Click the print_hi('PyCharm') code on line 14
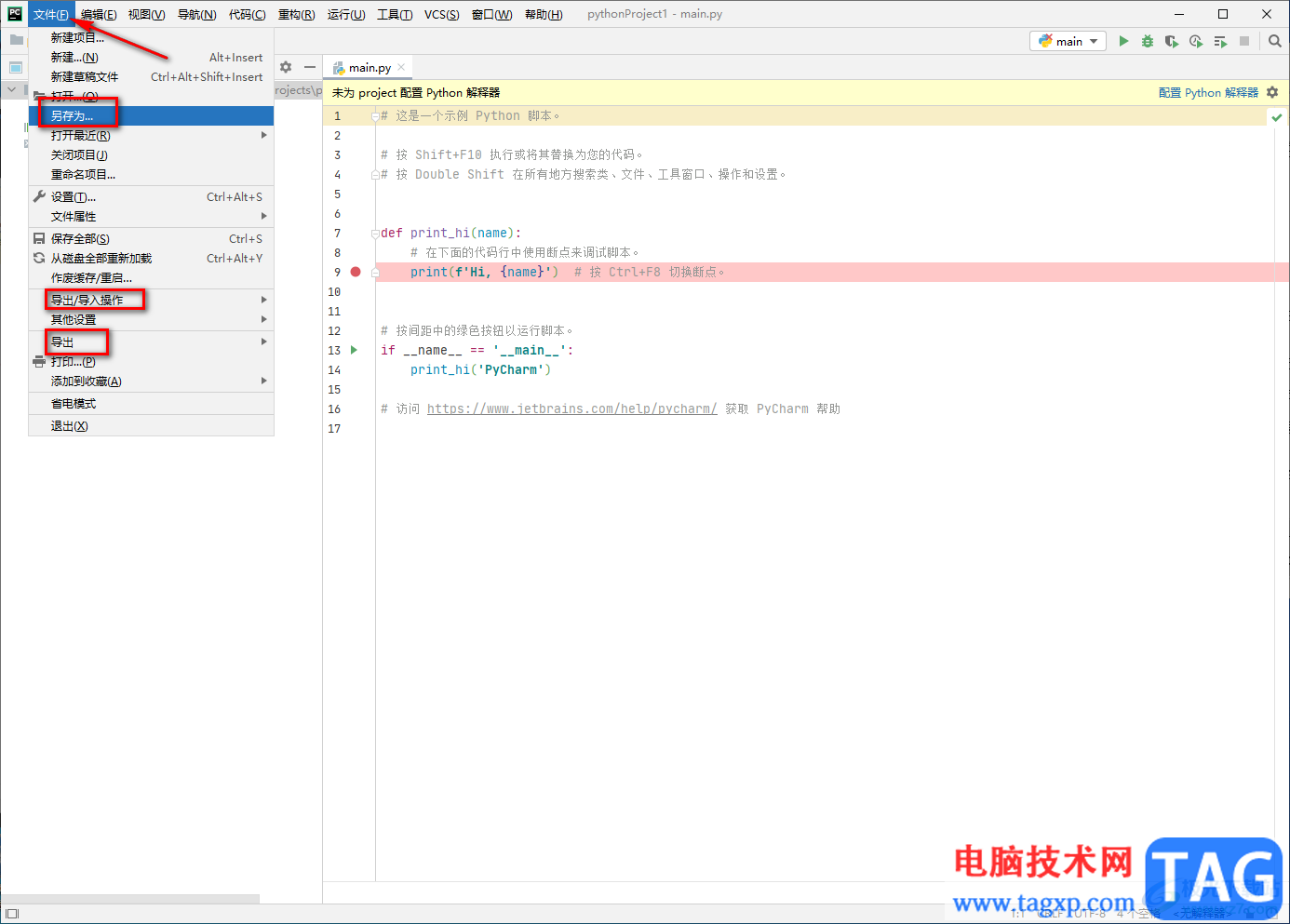 480,369
